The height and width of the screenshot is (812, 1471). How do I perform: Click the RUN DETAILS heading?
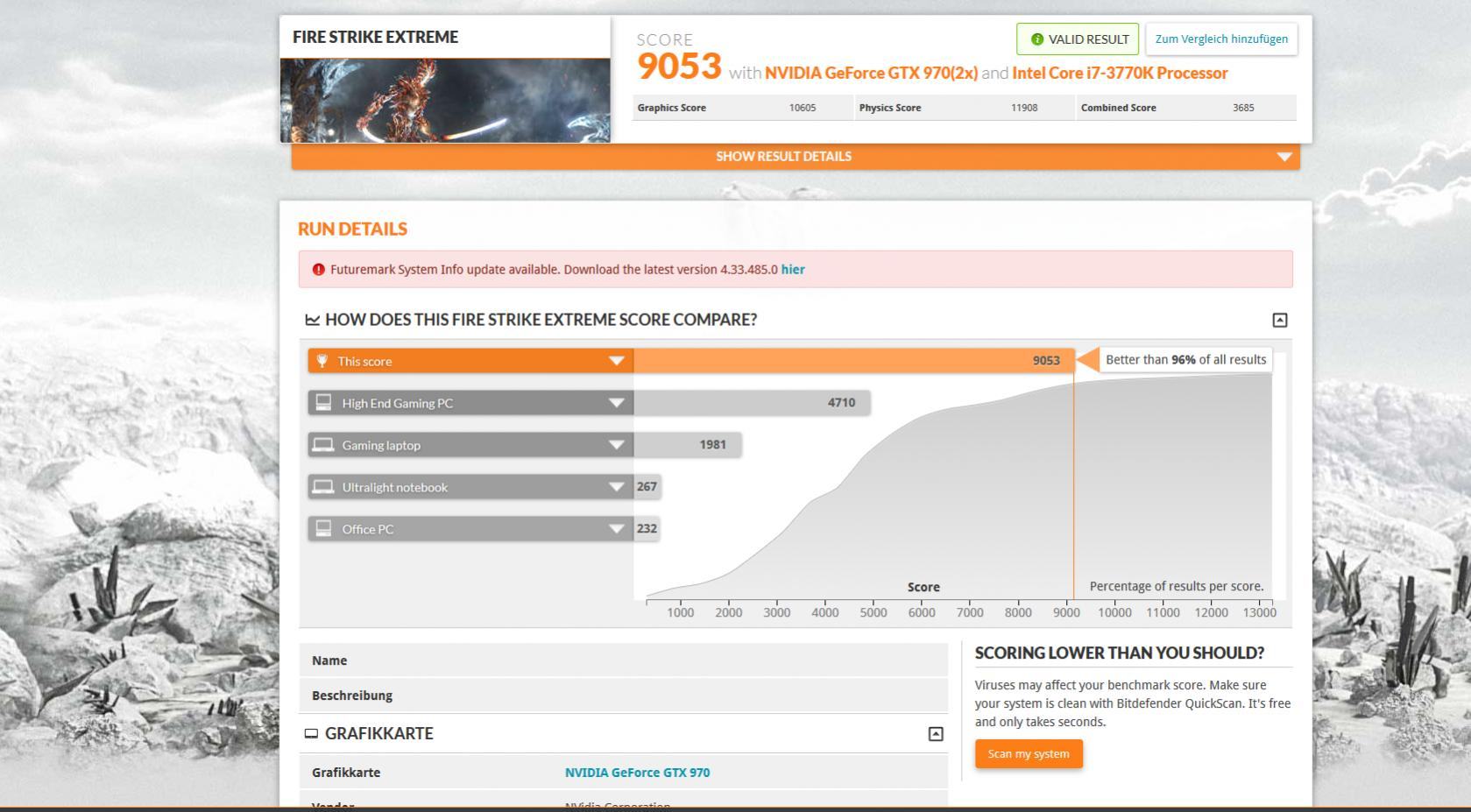(x=352, y=229)
